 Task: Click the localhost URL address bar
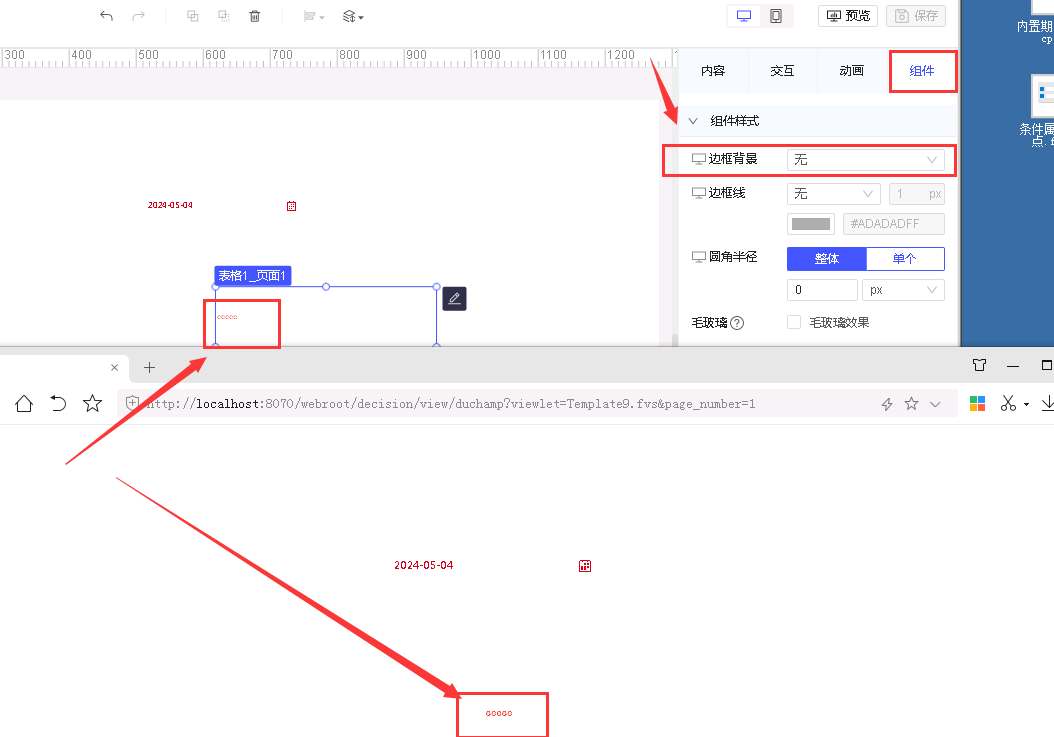click(x=450, y=403)
